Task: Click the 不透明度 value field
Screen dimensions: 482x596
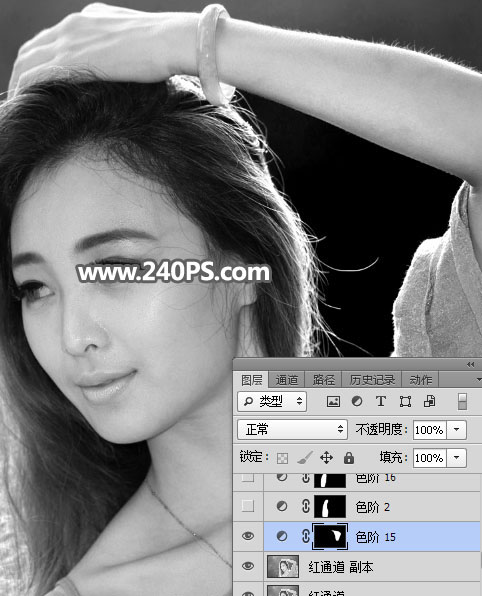Action: click(430, 430)
